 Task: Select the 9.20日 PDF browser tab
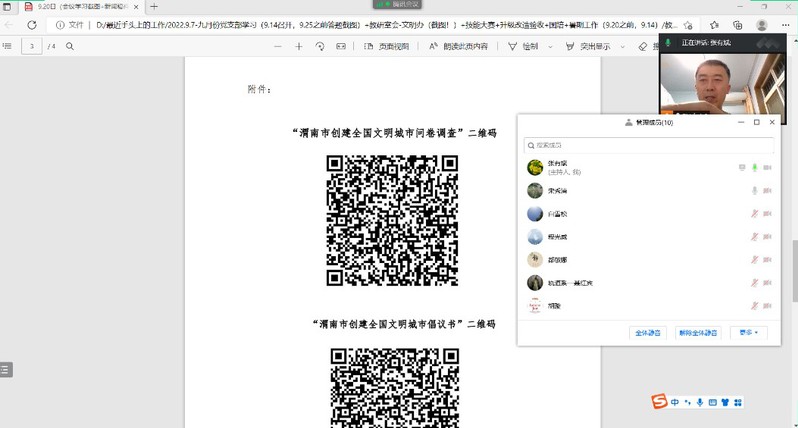(x=81, y=7)
